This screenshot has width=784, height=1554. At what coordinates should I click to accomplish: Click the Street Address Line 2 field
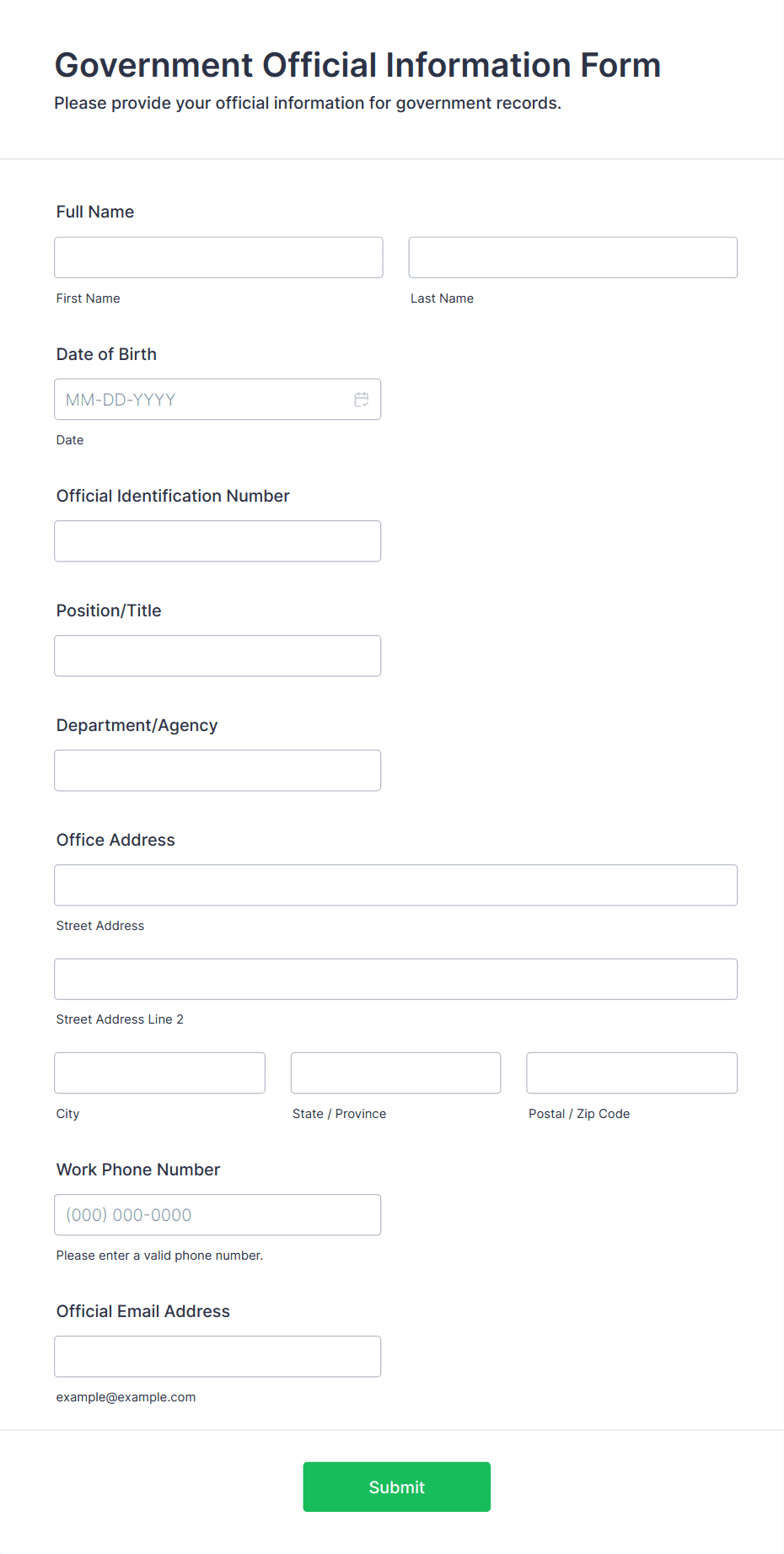[396, 979]
